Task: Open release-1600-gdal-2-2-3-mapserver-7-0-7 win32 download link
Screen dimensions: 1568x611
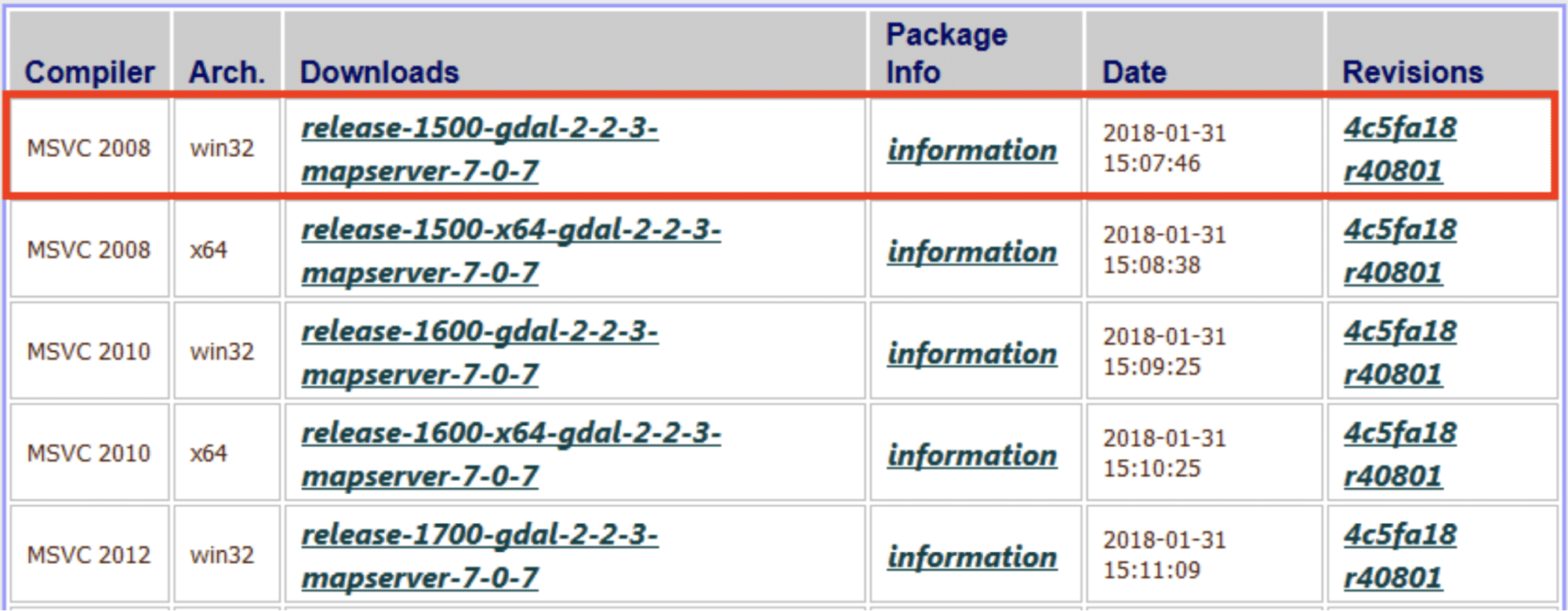Action: tap(480, 353)
